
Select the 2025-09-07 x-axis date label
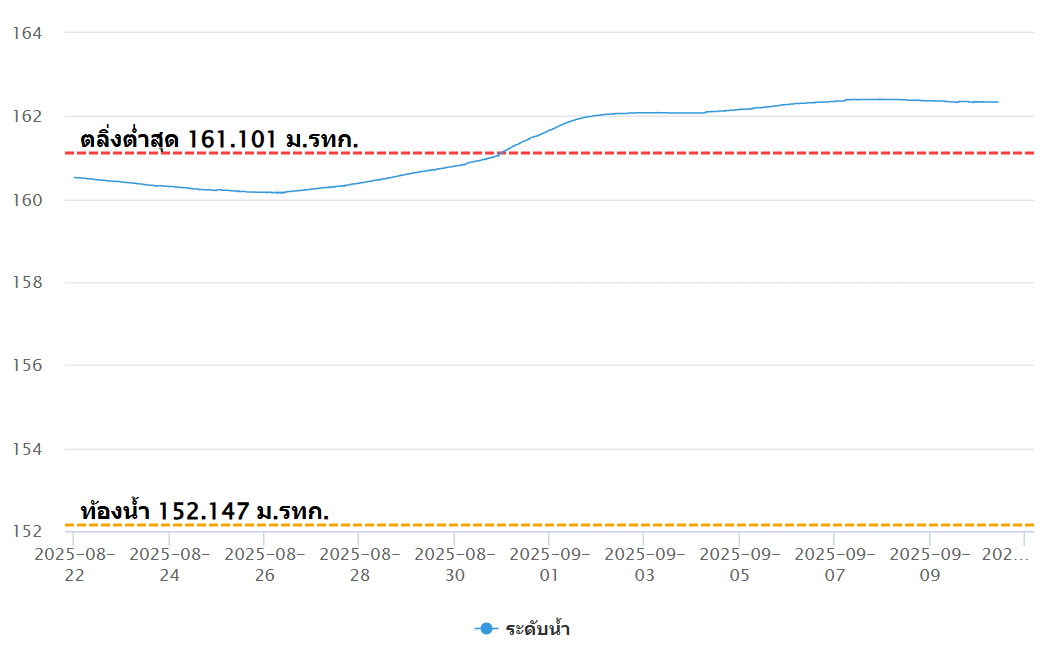click(834, 564)
